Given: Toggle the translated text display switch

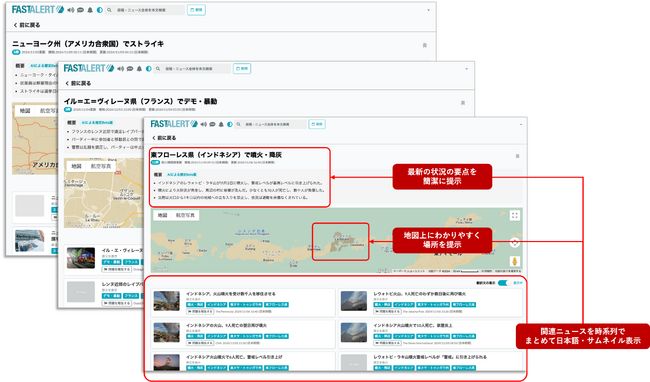Looking at the screenshot, I should [503, 283].
